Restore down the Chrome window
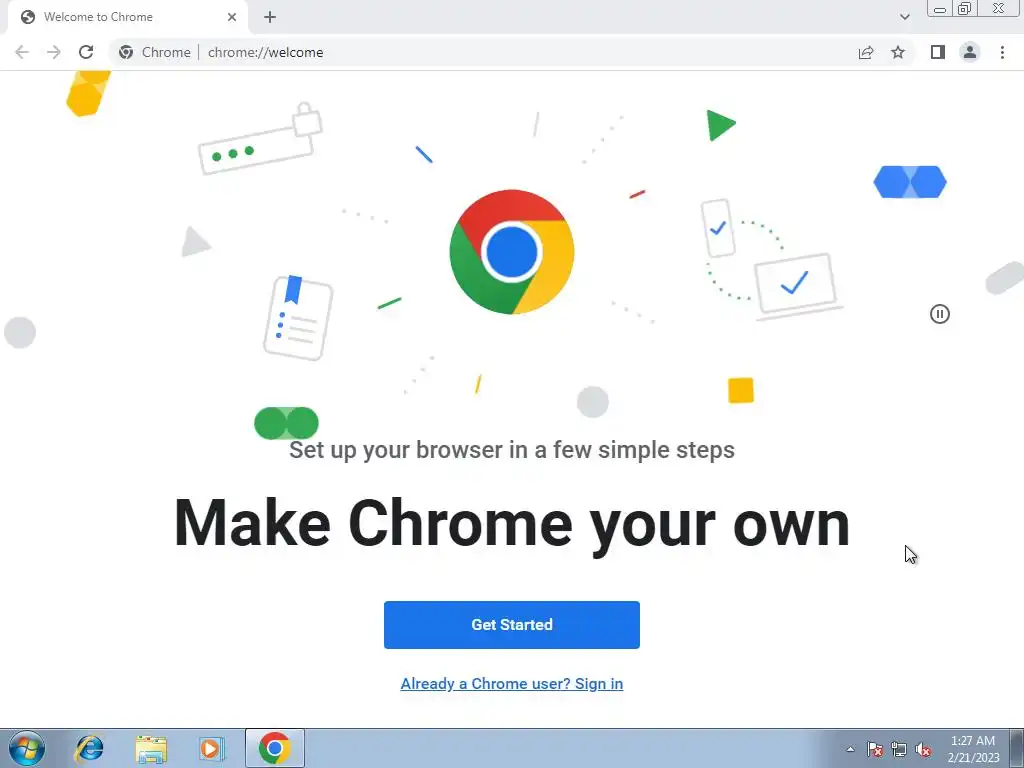Image resolution: width=1024 pixels, height=768 pixels. pyautogui.click(x=965, y=9)
